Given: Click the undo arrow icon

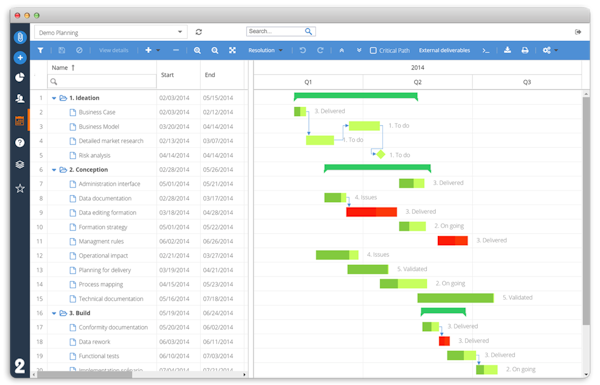Looking at the screenshot, I should (x=303, y=51).
